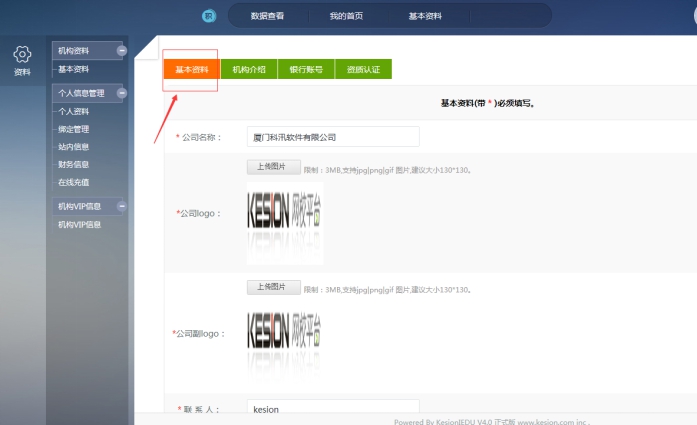Viewport: 697px width, 425px height.
Task: Collapse the 机构资料 section
Action: [x=122, y=50]
